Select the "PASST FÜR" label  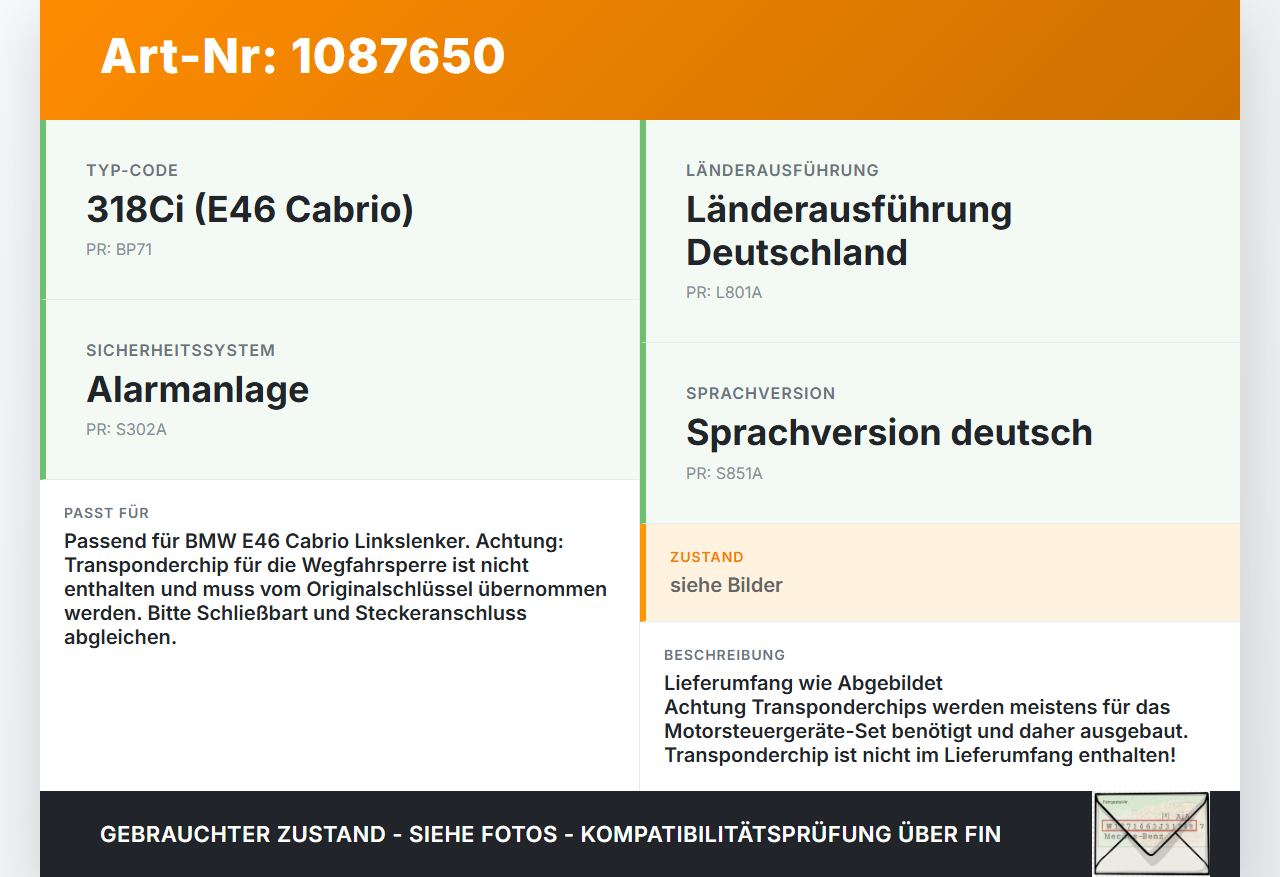(x=107, y=513)
